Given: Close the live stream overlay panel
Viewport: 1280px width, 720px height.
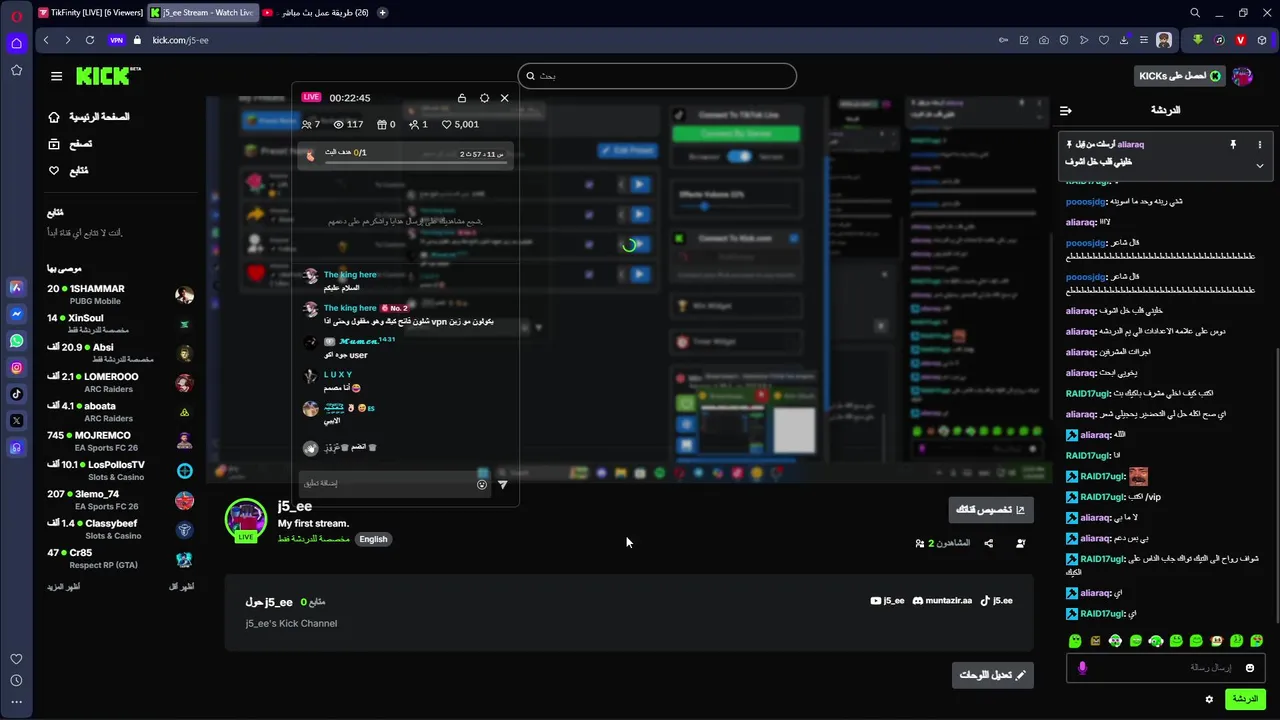Looking at the screenshot, I should [504, 98].
